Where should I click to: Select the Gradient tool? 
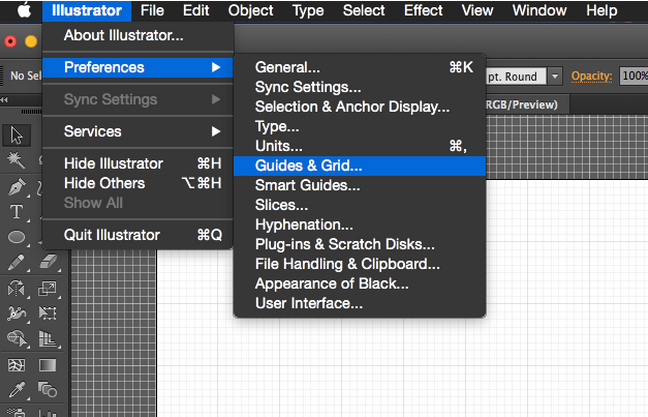click(48, 365)
